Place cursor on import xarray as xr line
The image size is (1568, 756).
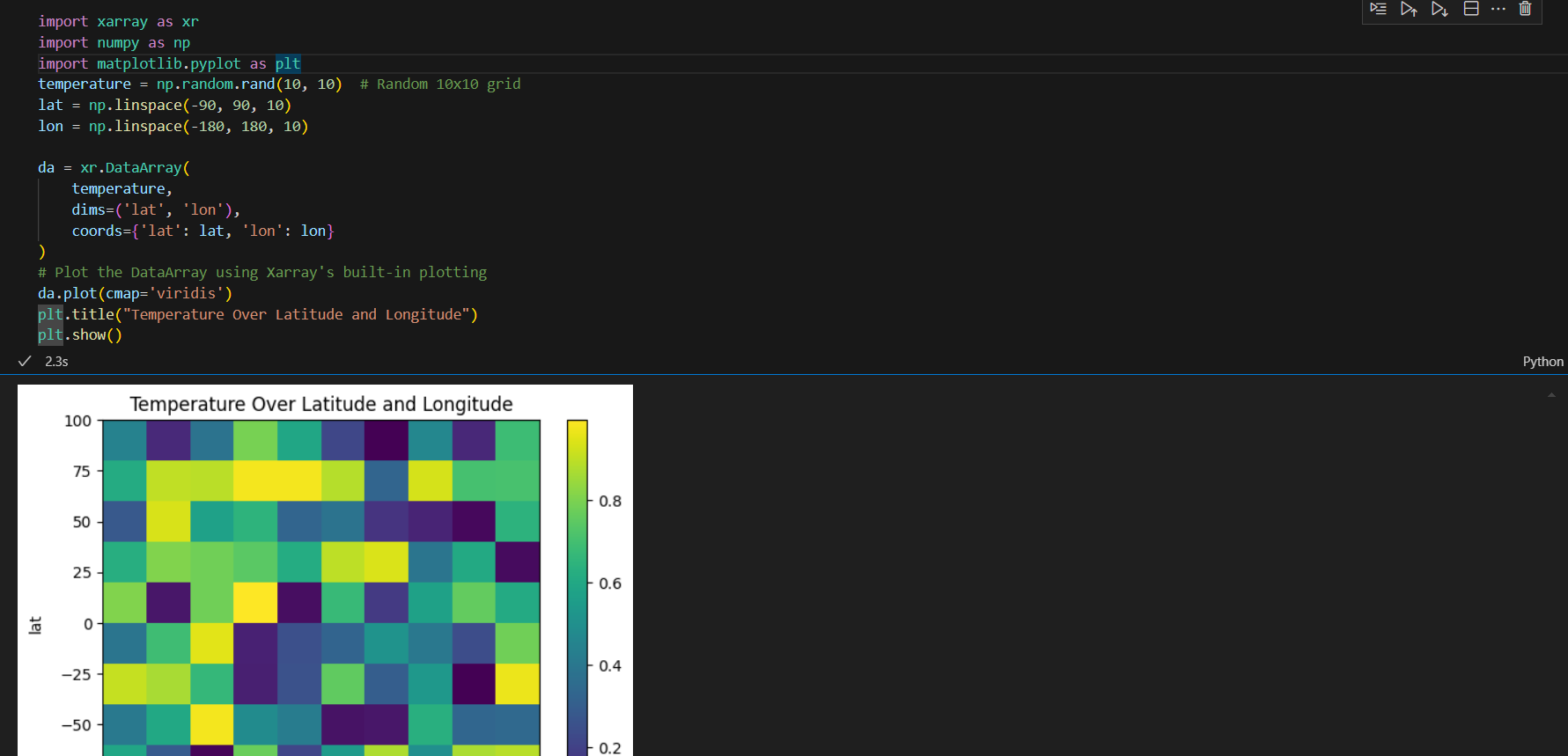(x=118, y=21)
